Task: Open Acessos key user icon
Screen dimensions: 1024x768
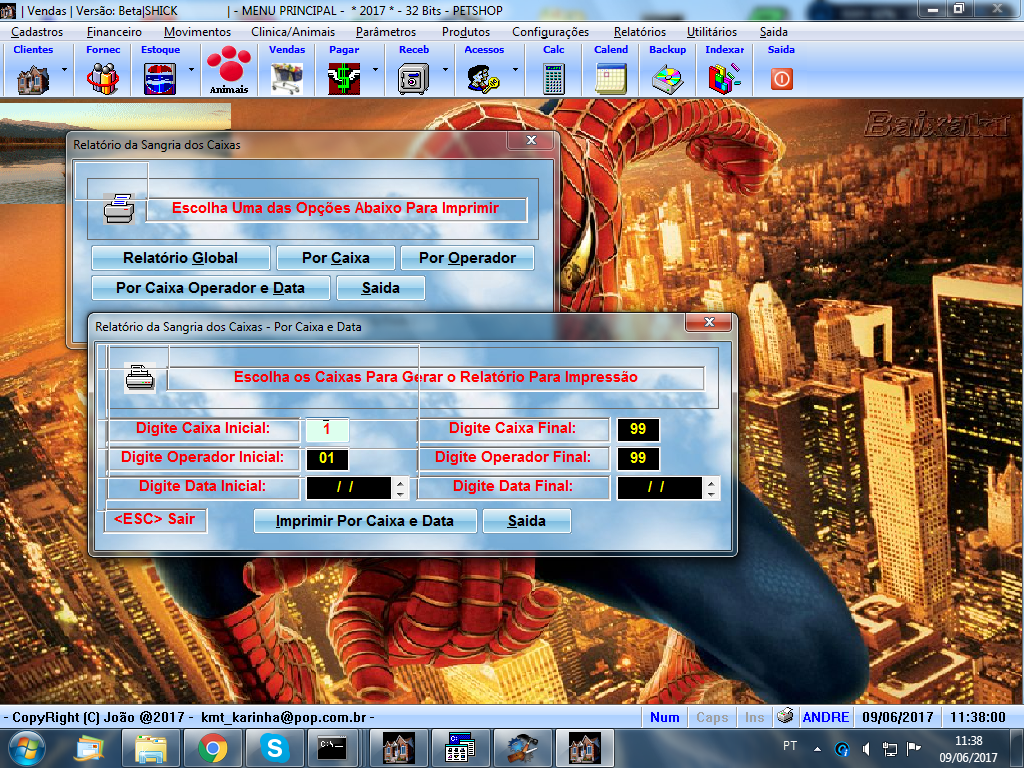Action: [x=484, y=79]
